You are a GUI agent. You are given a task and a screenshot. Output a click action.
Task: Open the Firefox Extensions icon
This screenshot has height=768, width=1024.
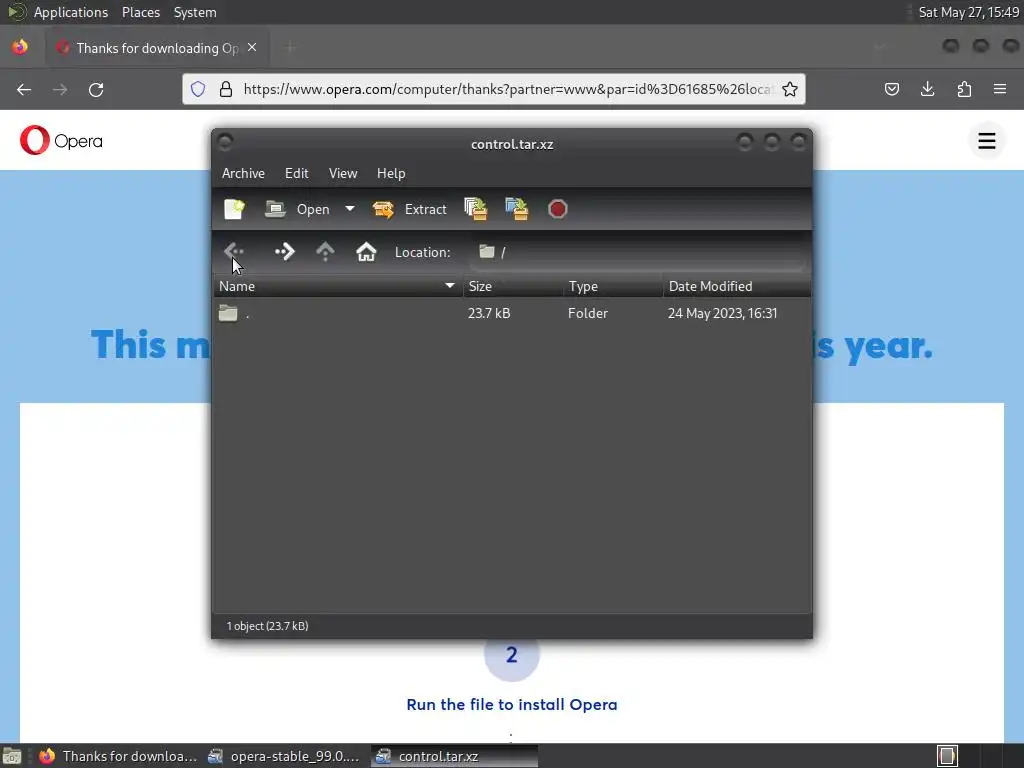pos(964,89)
